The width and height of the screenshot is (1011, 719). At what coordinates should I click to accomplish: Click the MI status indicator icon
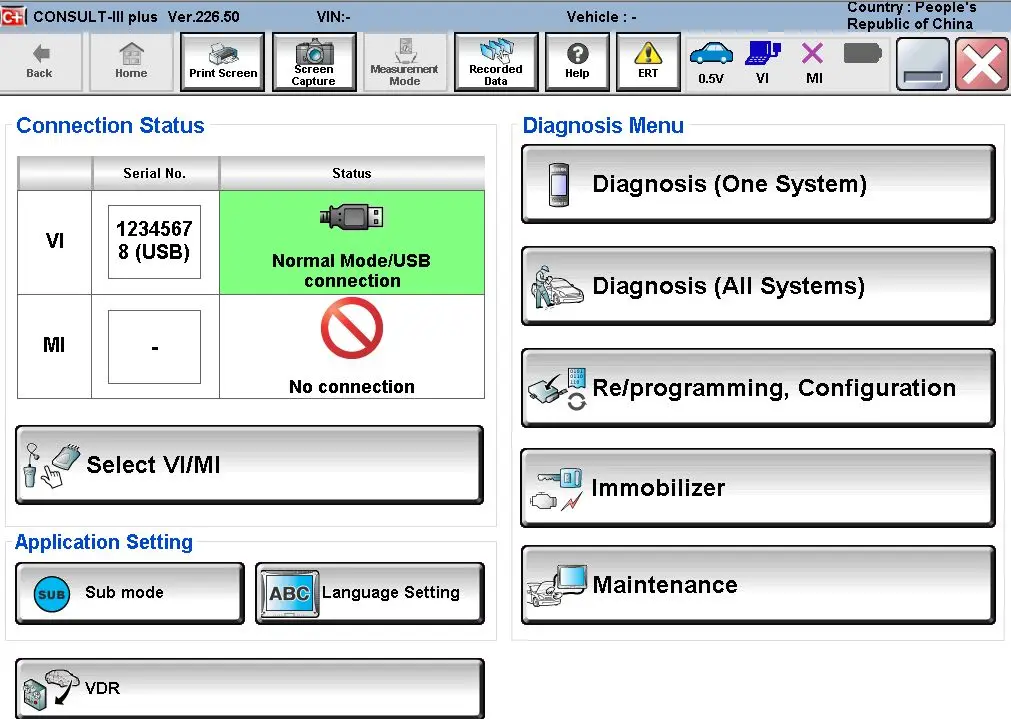[x=812, y=61]
